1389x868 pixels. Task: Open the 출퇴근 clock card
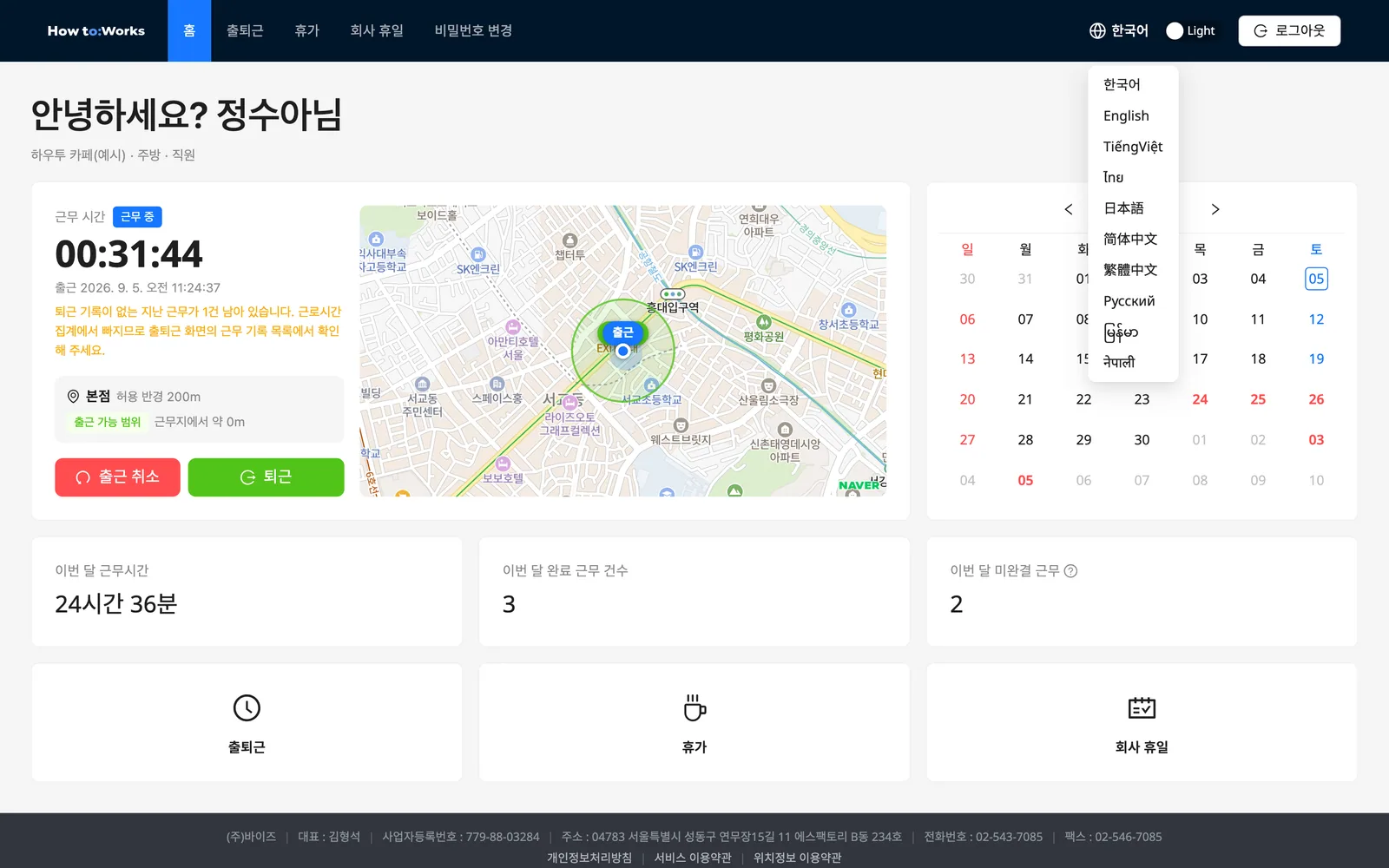[247, 722]
